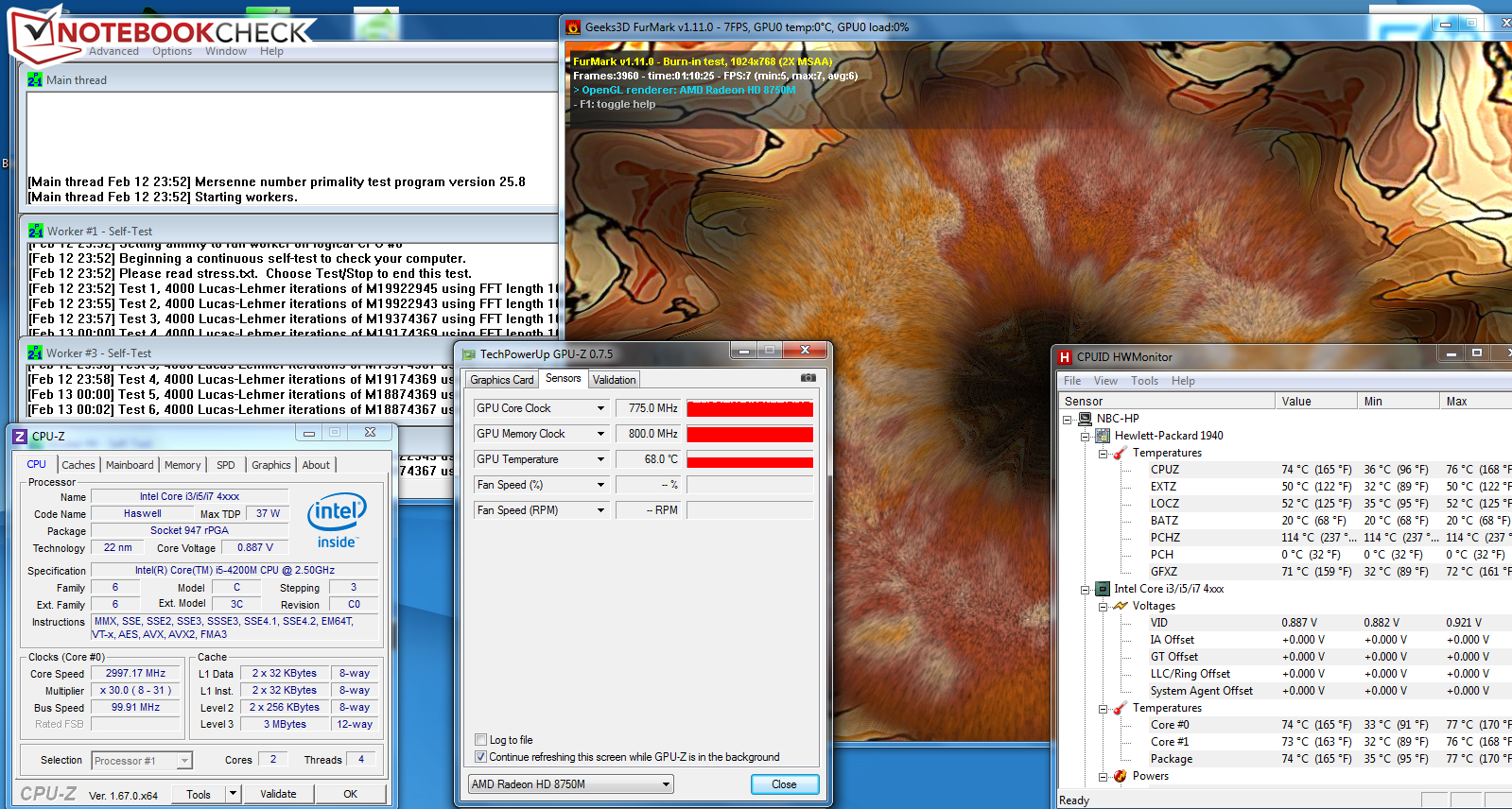Click the Powers flame icon
The width and height of the screenshot is (1512, 809).
pos(1121,776)
